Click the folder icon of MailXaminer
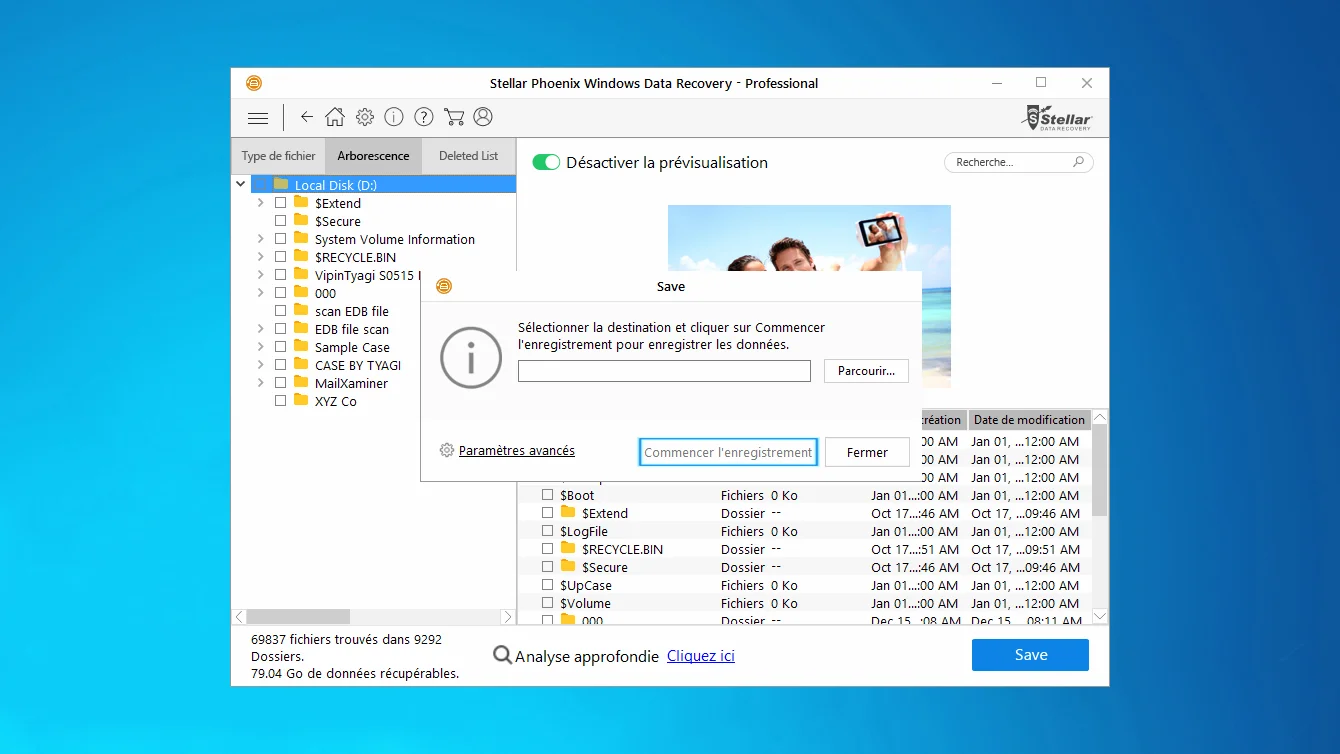Viewport: 1340px width, 754px height. pyautogui.click(x=301, y=382)
